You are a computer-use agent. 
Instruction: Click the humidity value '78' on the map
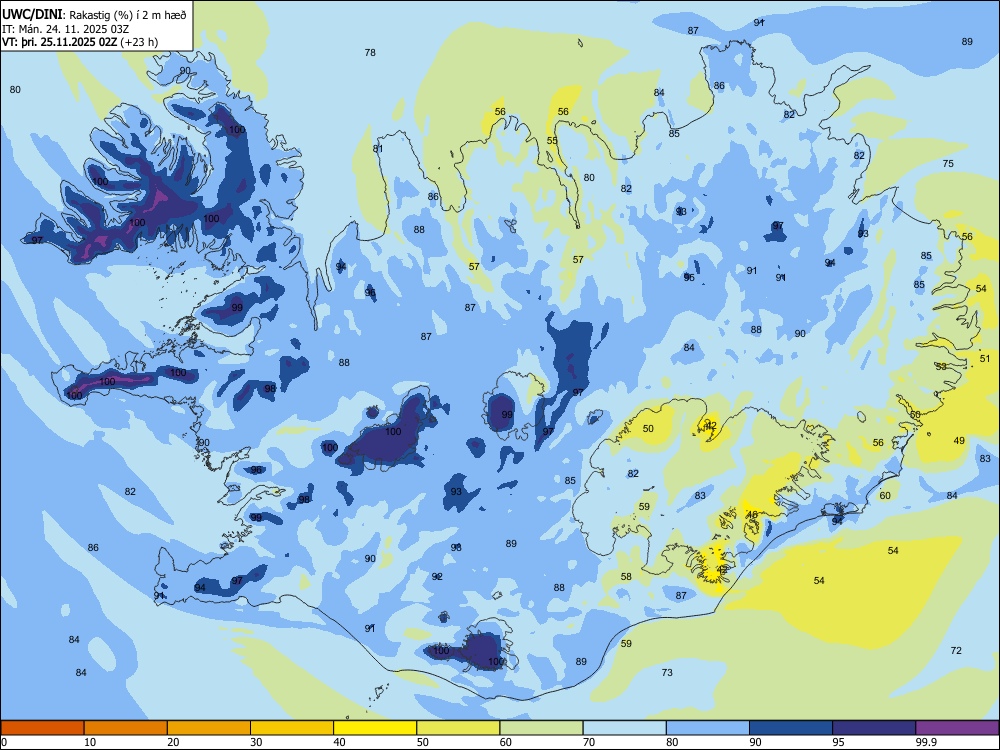[x=370, y=53]
